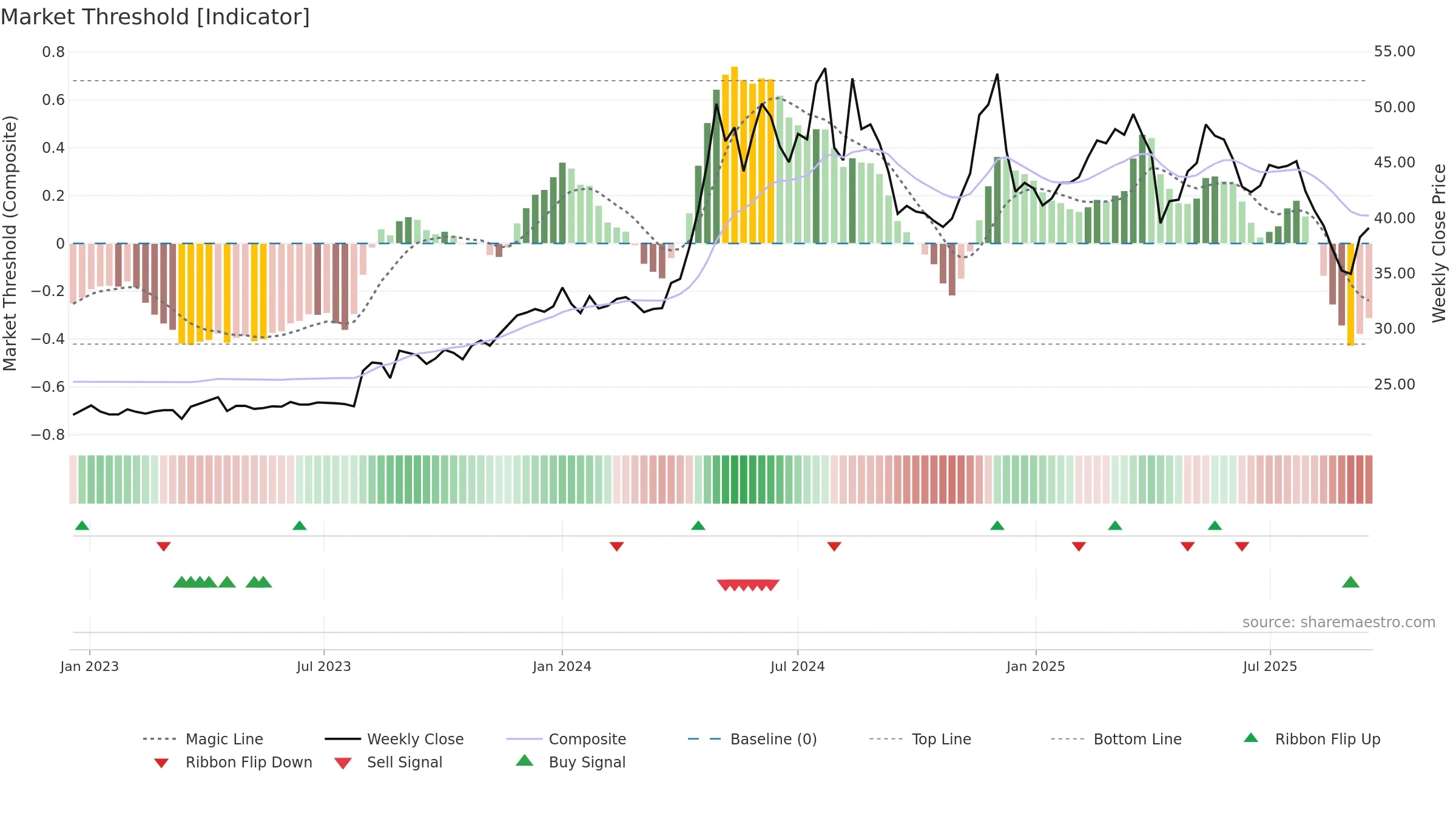Click the red Sell Signal legend triangle
This screenshot has height=819, width=1456.
click(x=343, y=763)
